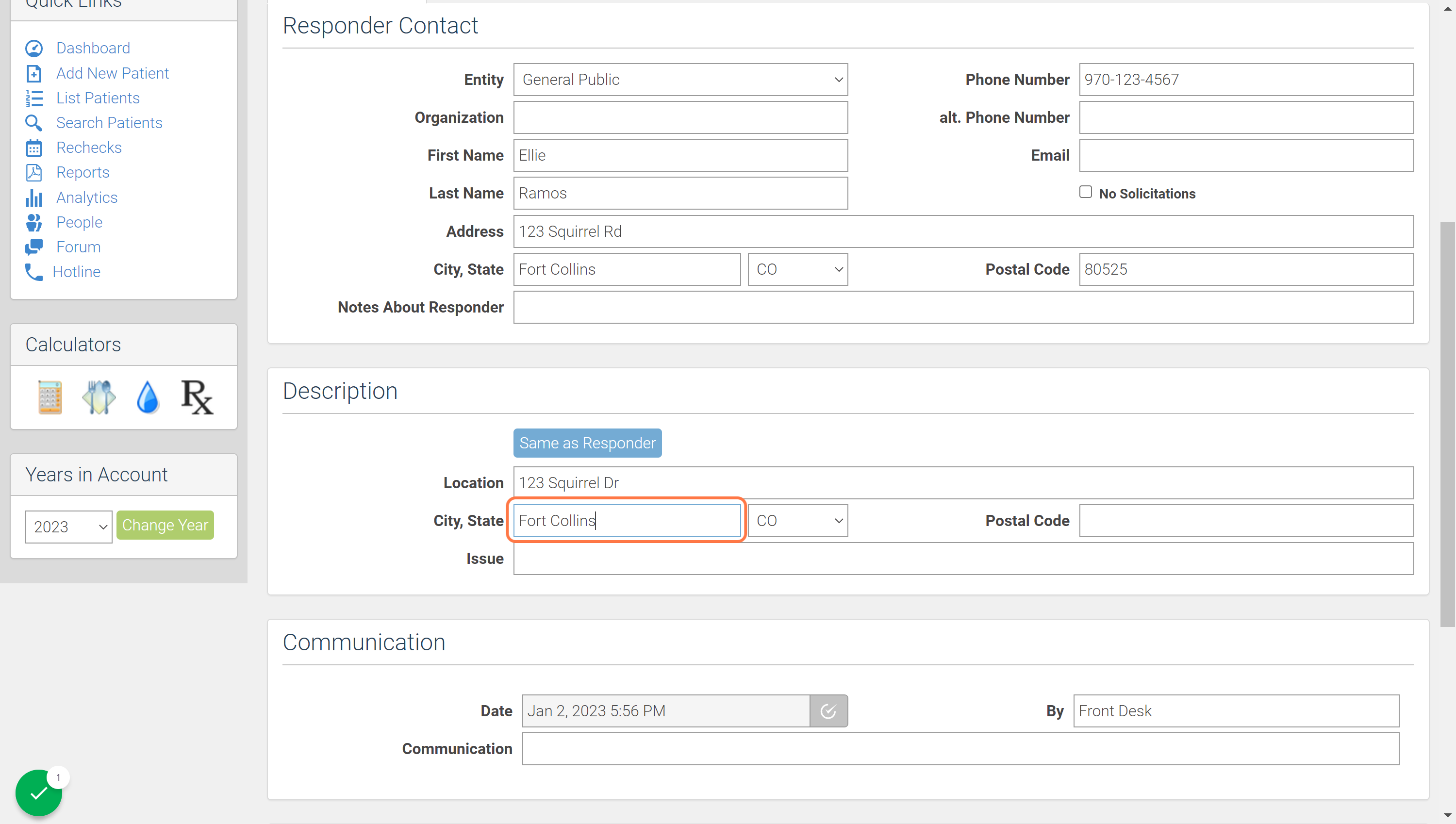Click the Search Patients magnifier icon

(34, 123)
